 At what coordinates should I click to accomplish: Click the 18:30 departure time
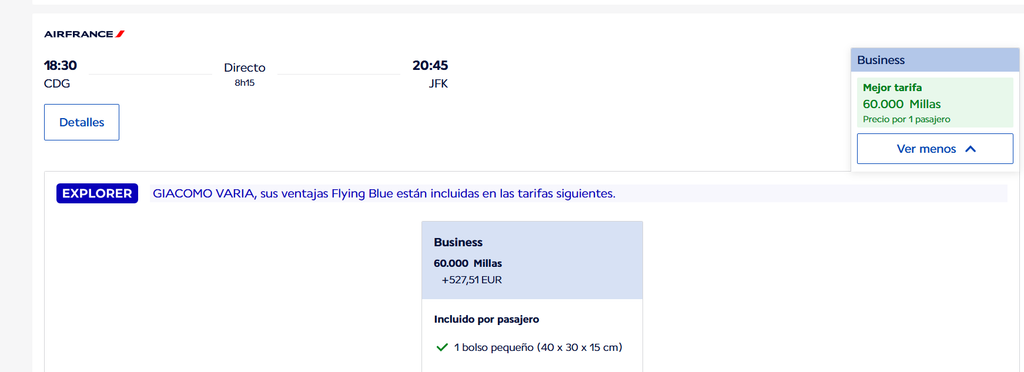60,66
